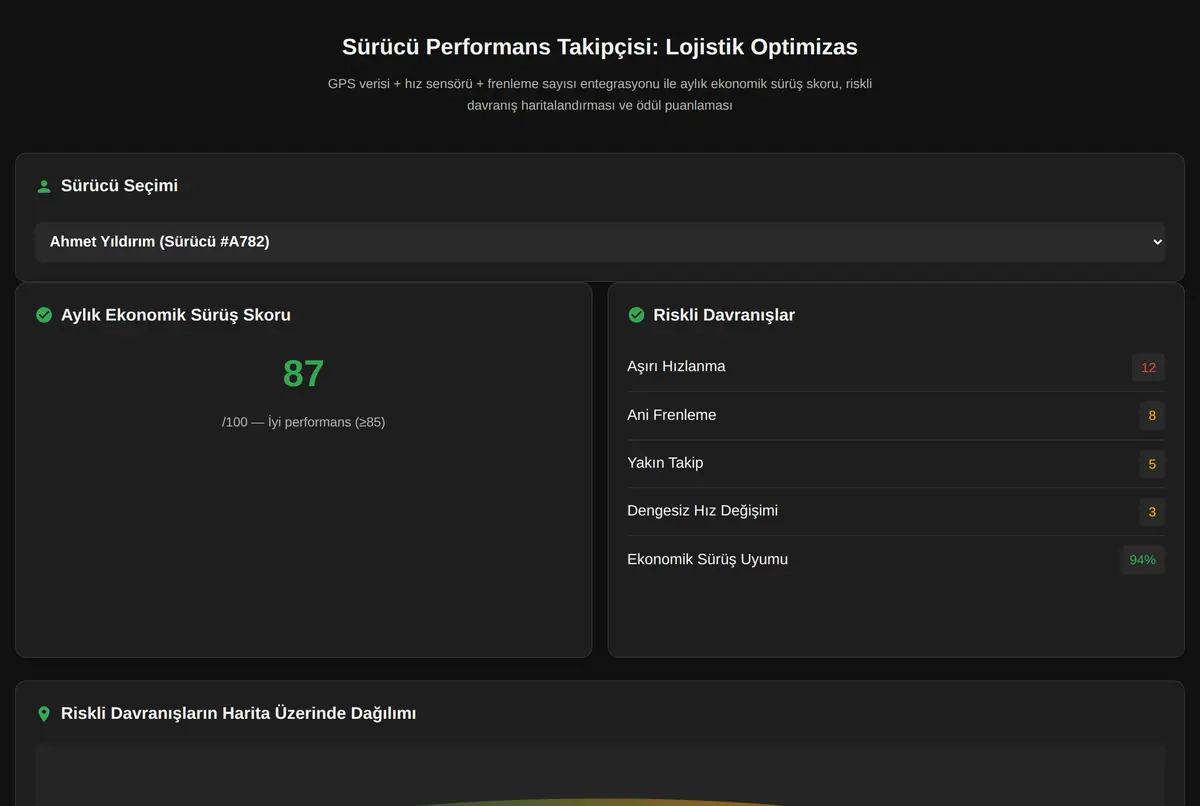The width and height of the screenshot is (1200, 806).
Task: Click the check icon beside Riskli Davranışlar
Action: pyautogui.click(x=636, y=315)
